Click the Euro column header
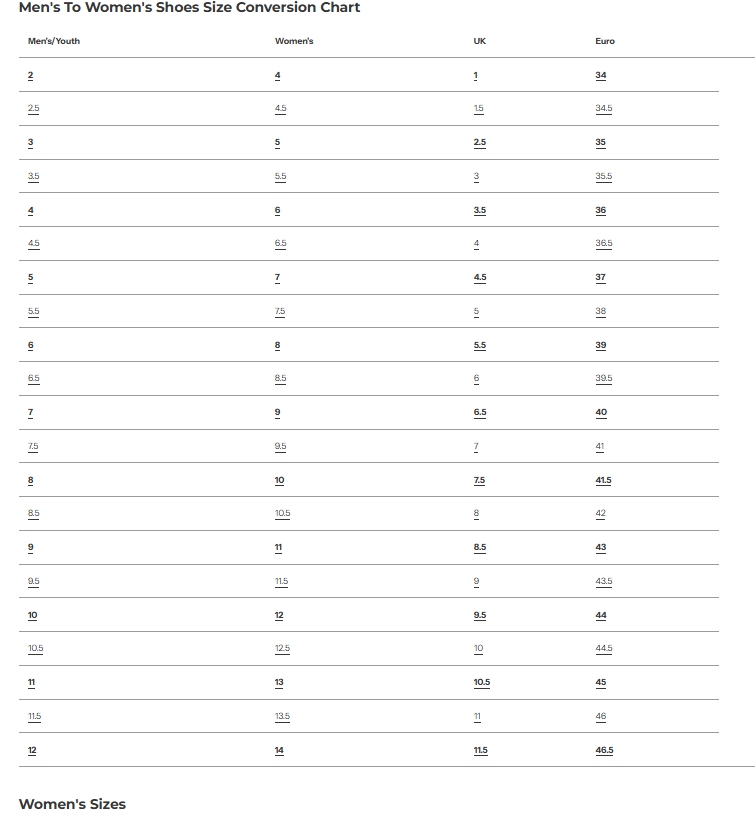 605,41
